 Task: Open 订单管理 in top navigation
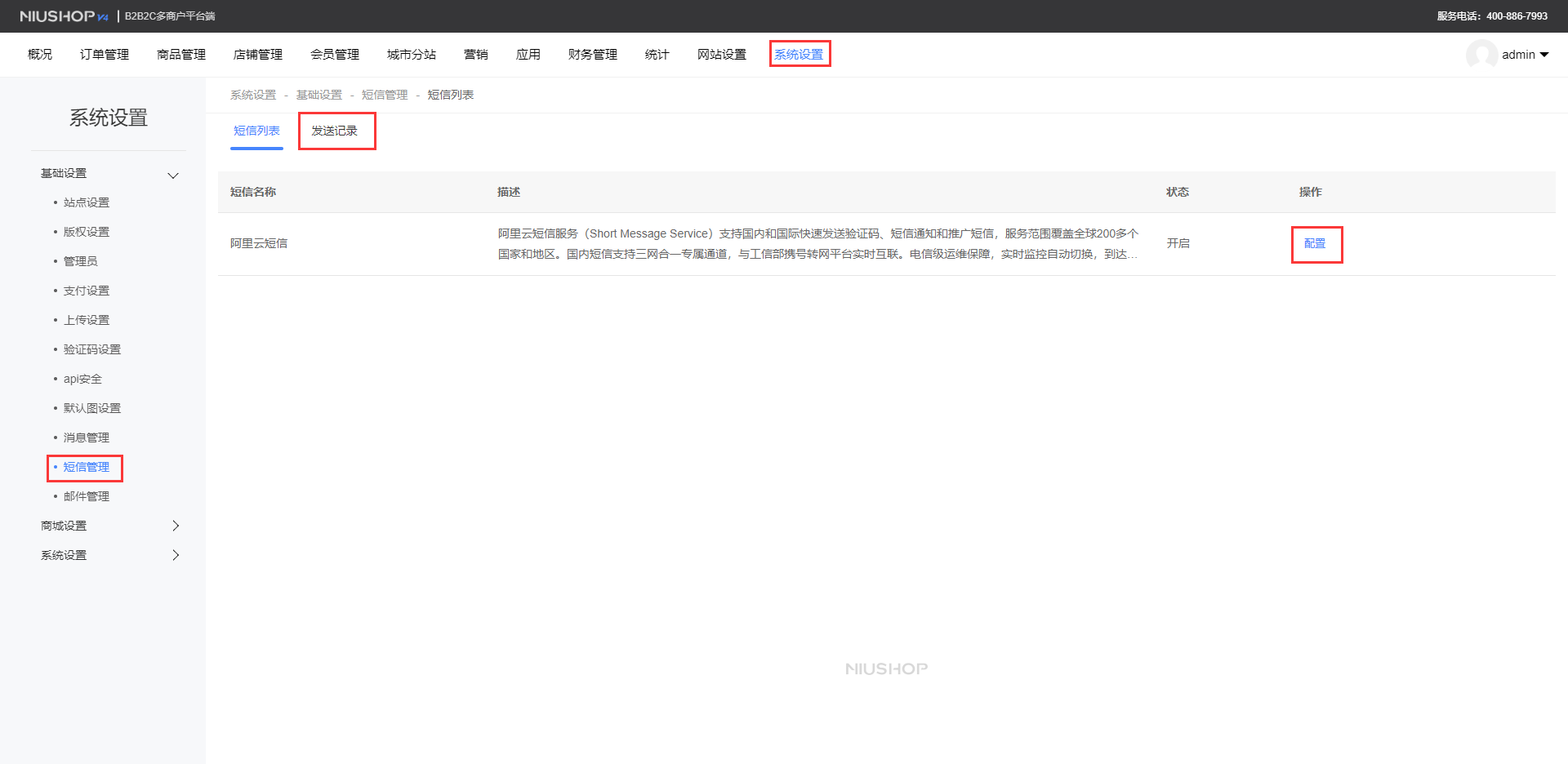(x=105, y=55)
